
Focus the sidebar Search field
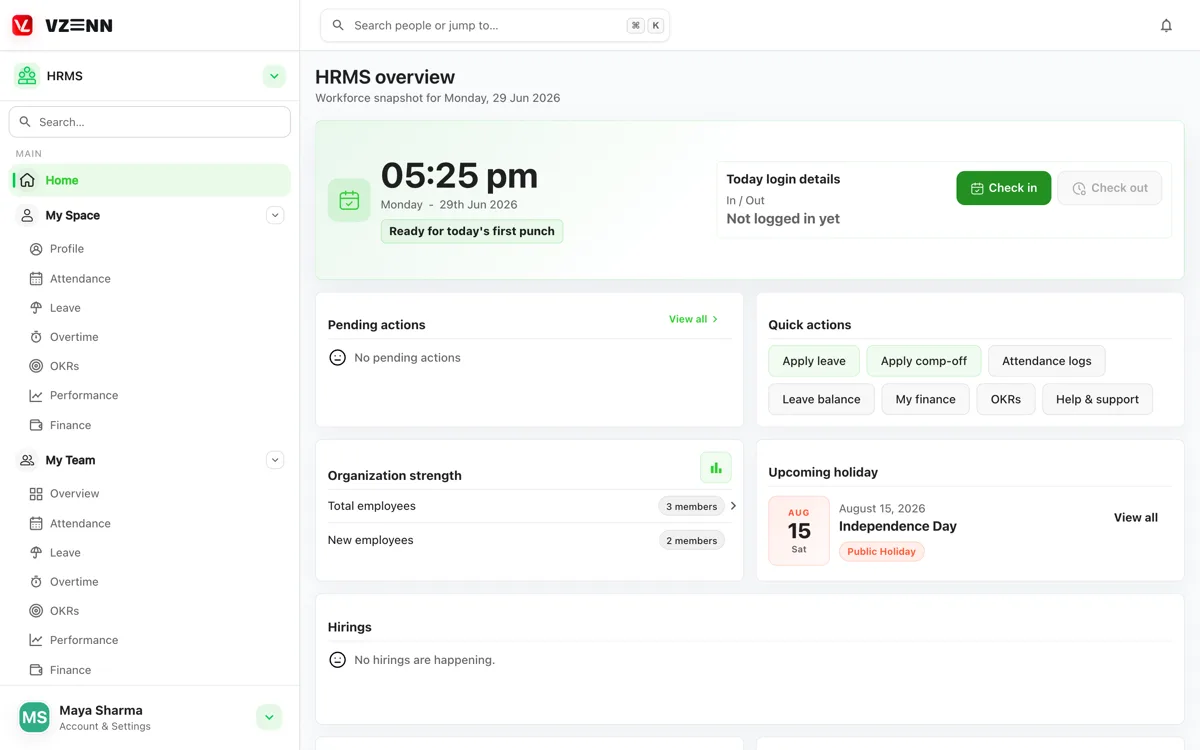pos(150,122)
